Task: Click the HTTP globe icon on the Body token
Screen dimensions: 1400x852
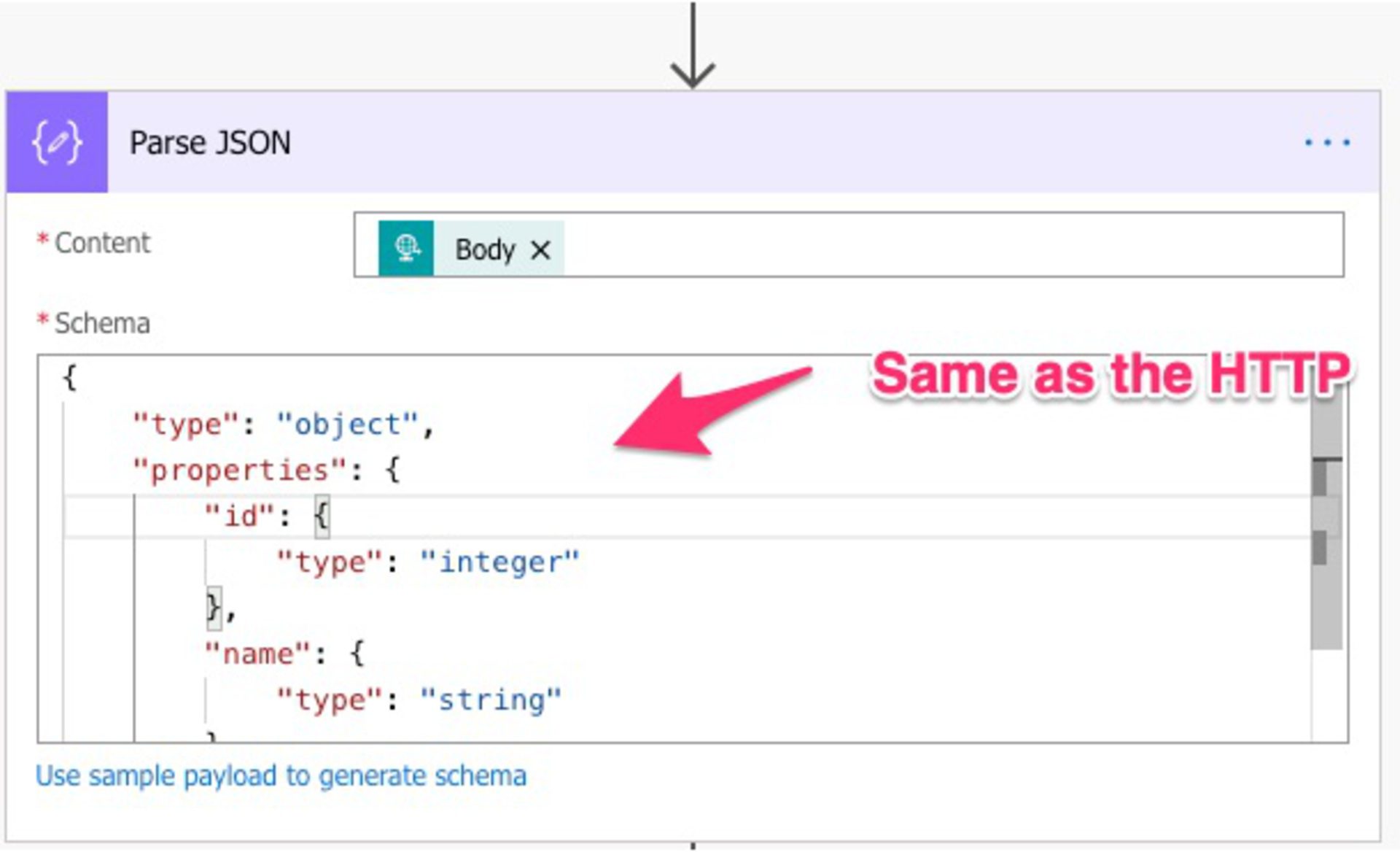Action: point(406,248)
